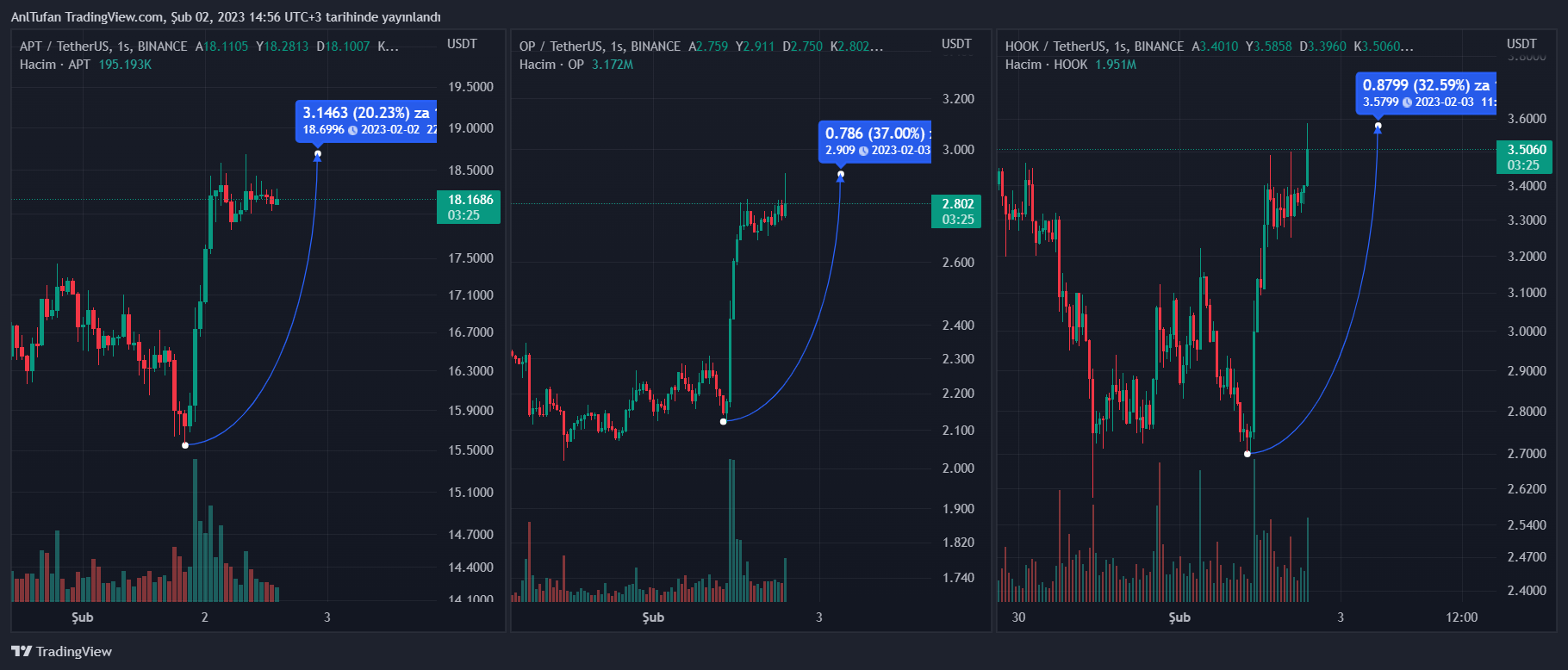Select the blue 0.786 (37.00%) measurement tooltip
The height and width of the screenshot is (670, 1568).
click(874, 140)
